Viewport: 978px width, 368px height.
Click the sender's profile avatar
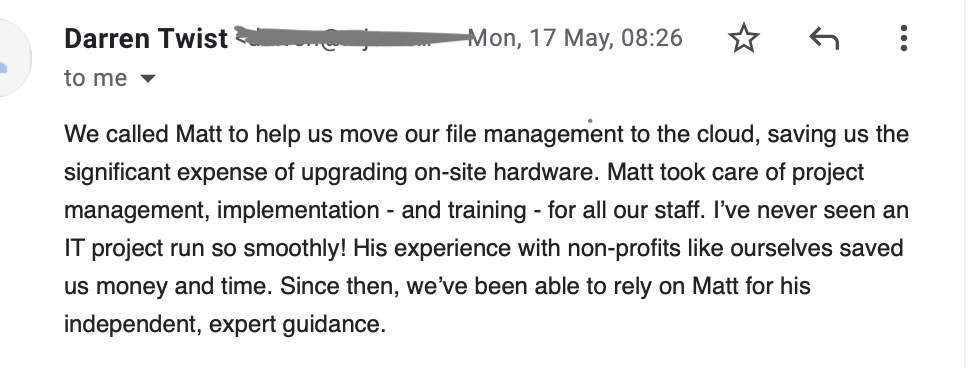(x=12, y=57)
